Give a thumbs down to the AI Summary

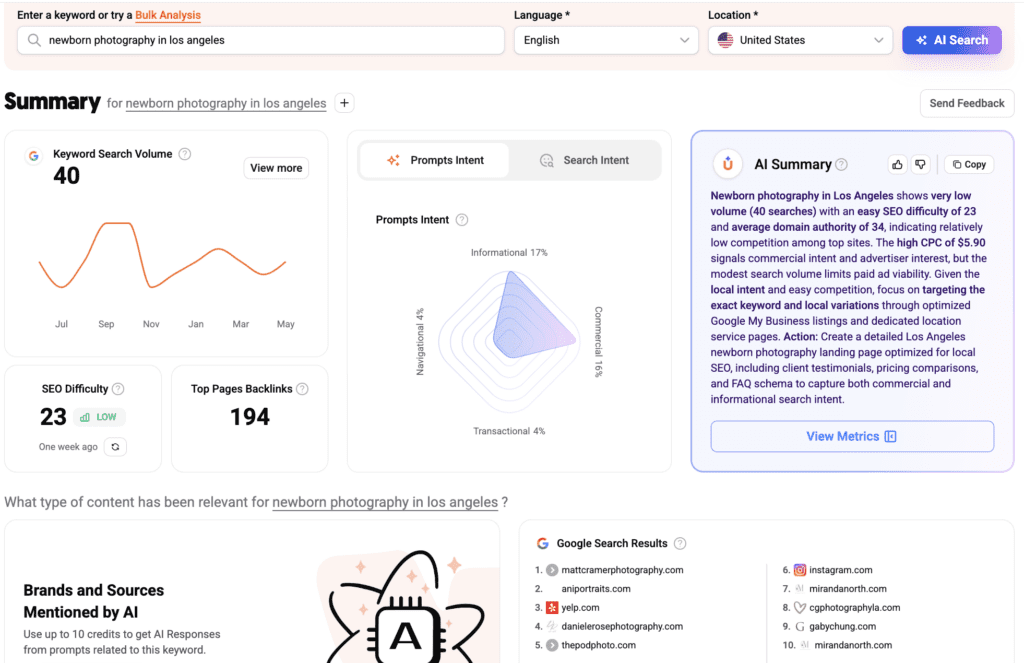tap(920, 165)
